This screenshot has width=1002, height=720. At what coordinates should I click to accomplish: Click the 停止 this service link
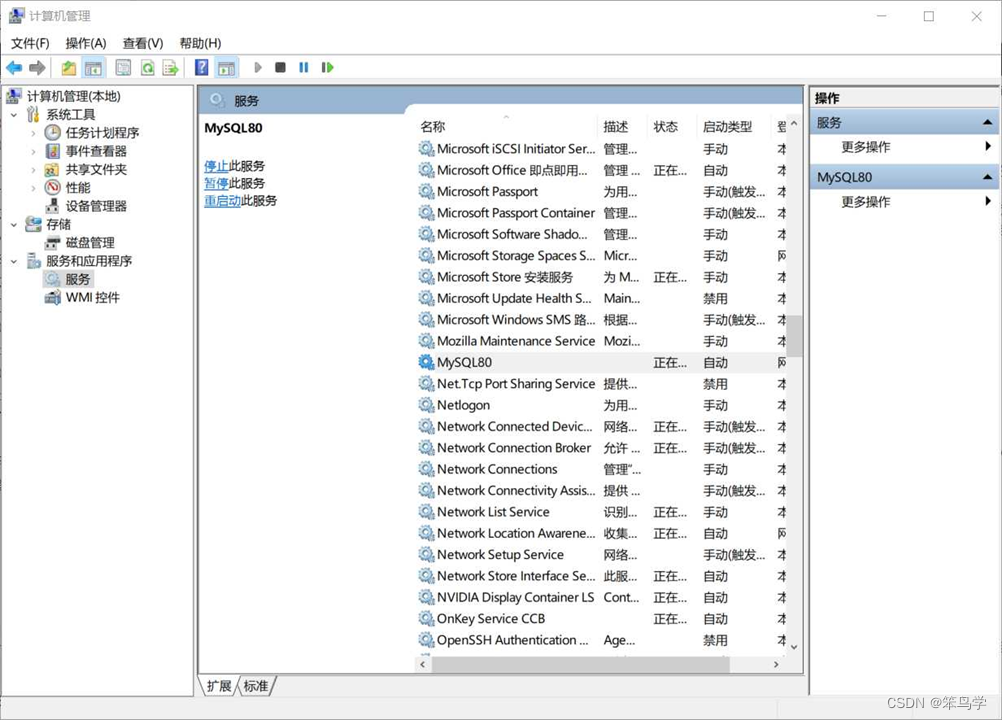[216, 166]
